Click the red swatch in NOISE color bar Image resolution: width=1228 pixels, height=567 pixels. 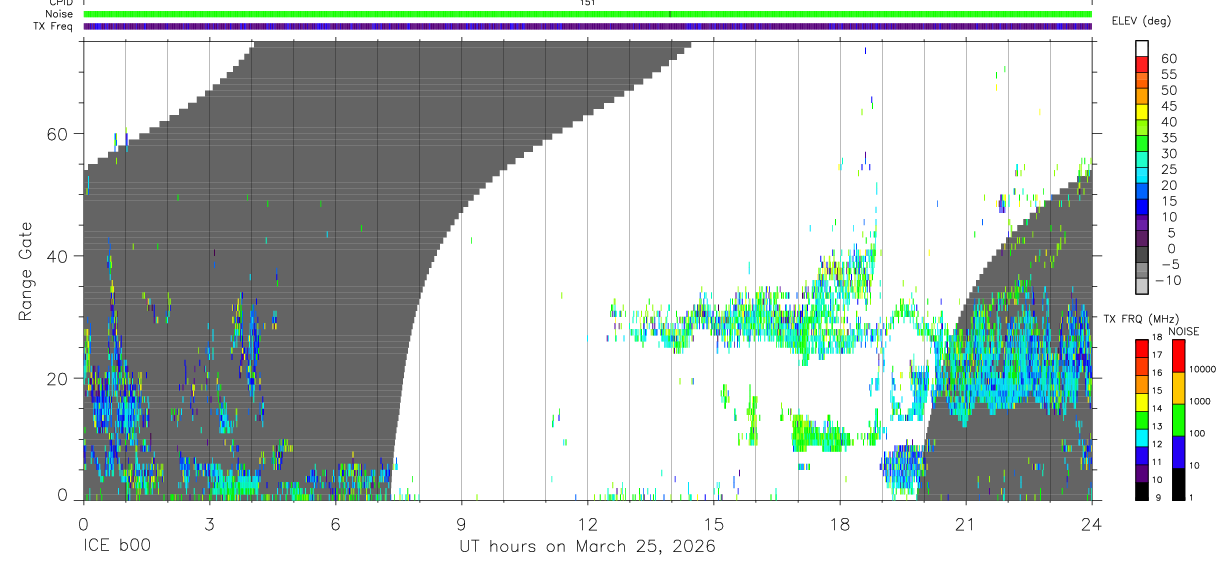click(1179, 356)
